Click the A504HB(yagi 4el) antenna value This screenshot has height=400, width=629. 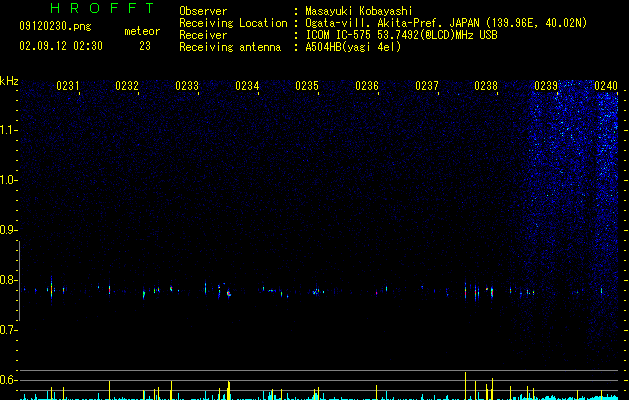[x=353, y=47]
